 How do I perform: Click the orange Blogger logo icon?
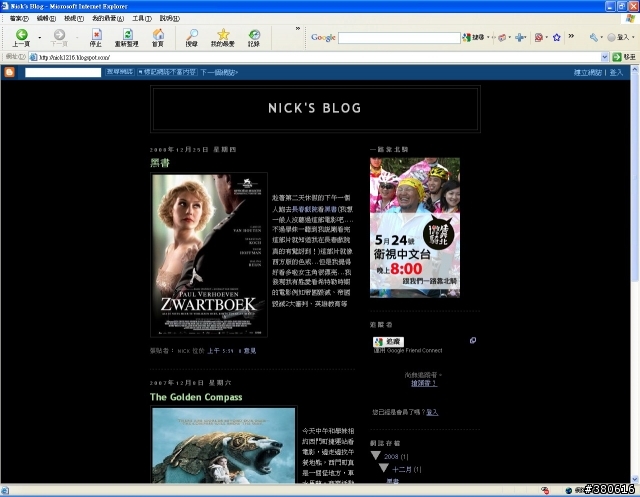pos(9,72)
